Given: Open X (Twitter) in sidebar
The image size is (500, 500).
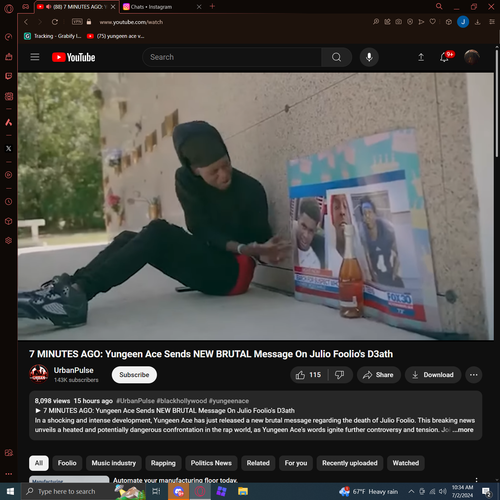Looking at the screenshot, I should click(x=9, y=149).
